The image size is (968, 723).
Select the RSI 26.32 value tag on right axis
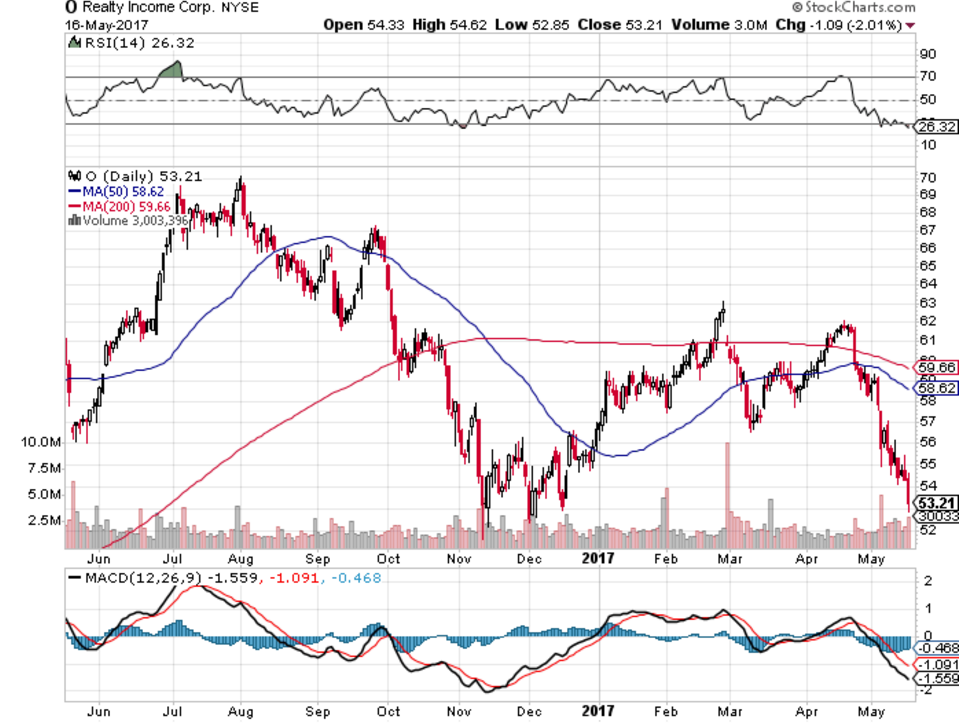click(x=938, y=127)
